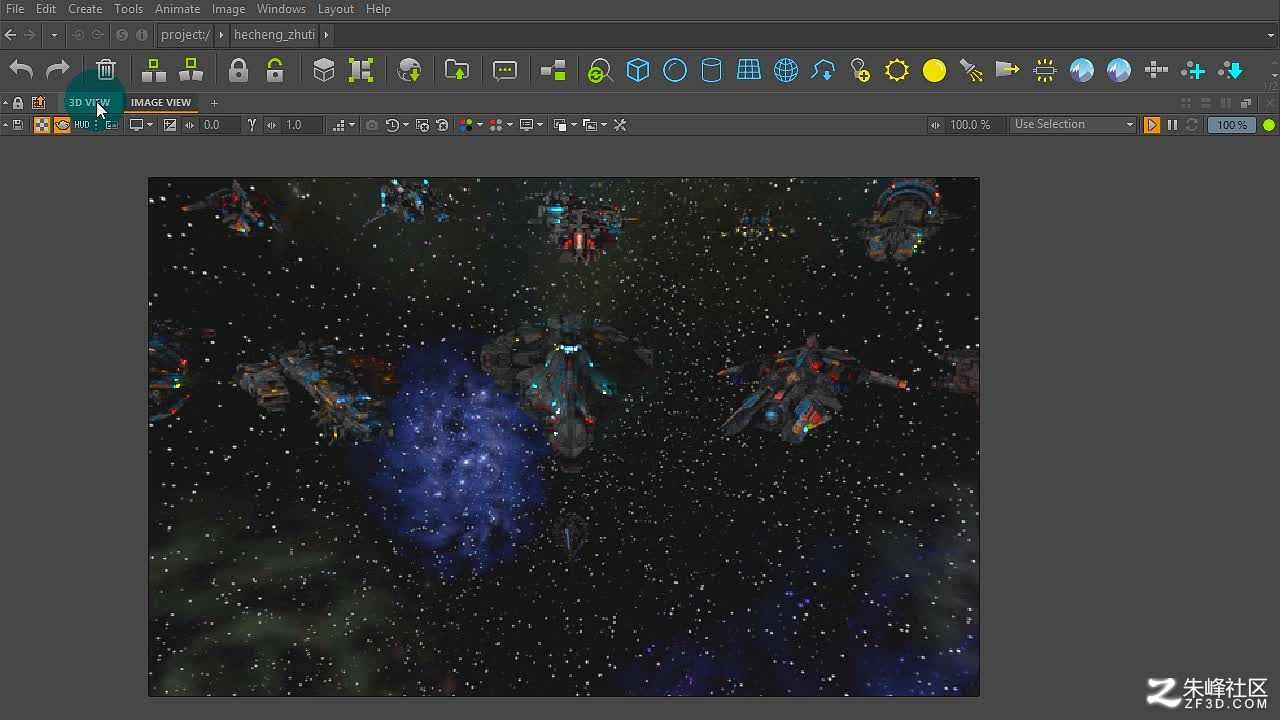Open the display monitor dropdown

coord(141,125)
